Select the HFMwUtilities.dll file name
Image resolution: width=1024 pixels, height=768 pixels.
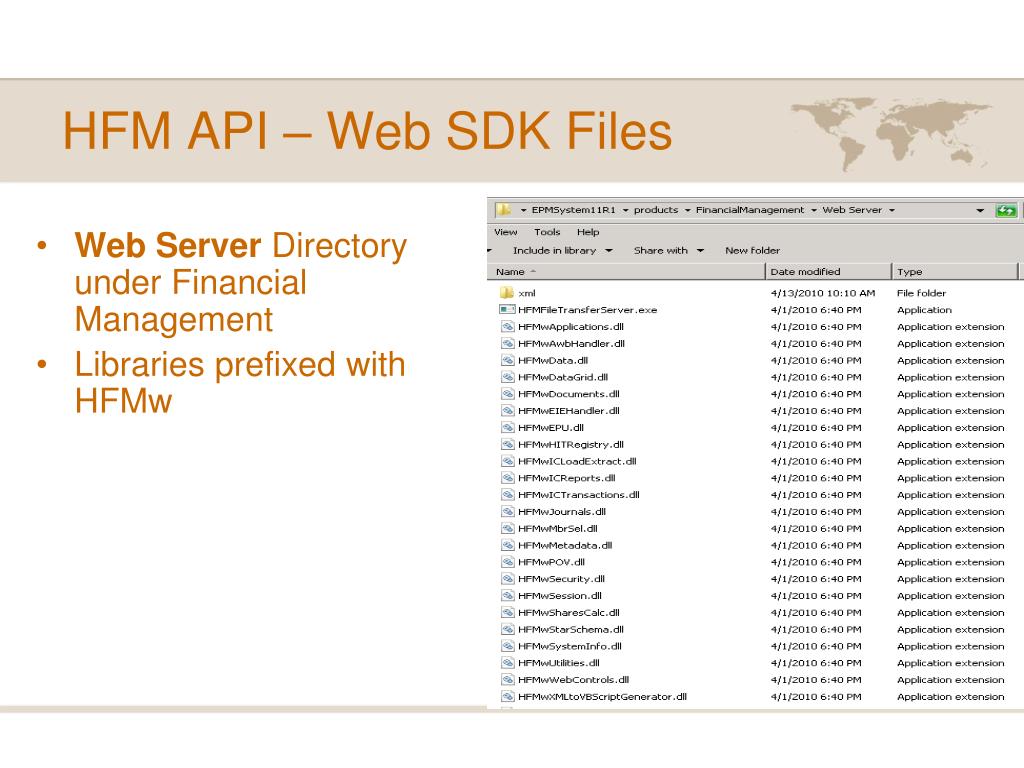click(558, 663)
